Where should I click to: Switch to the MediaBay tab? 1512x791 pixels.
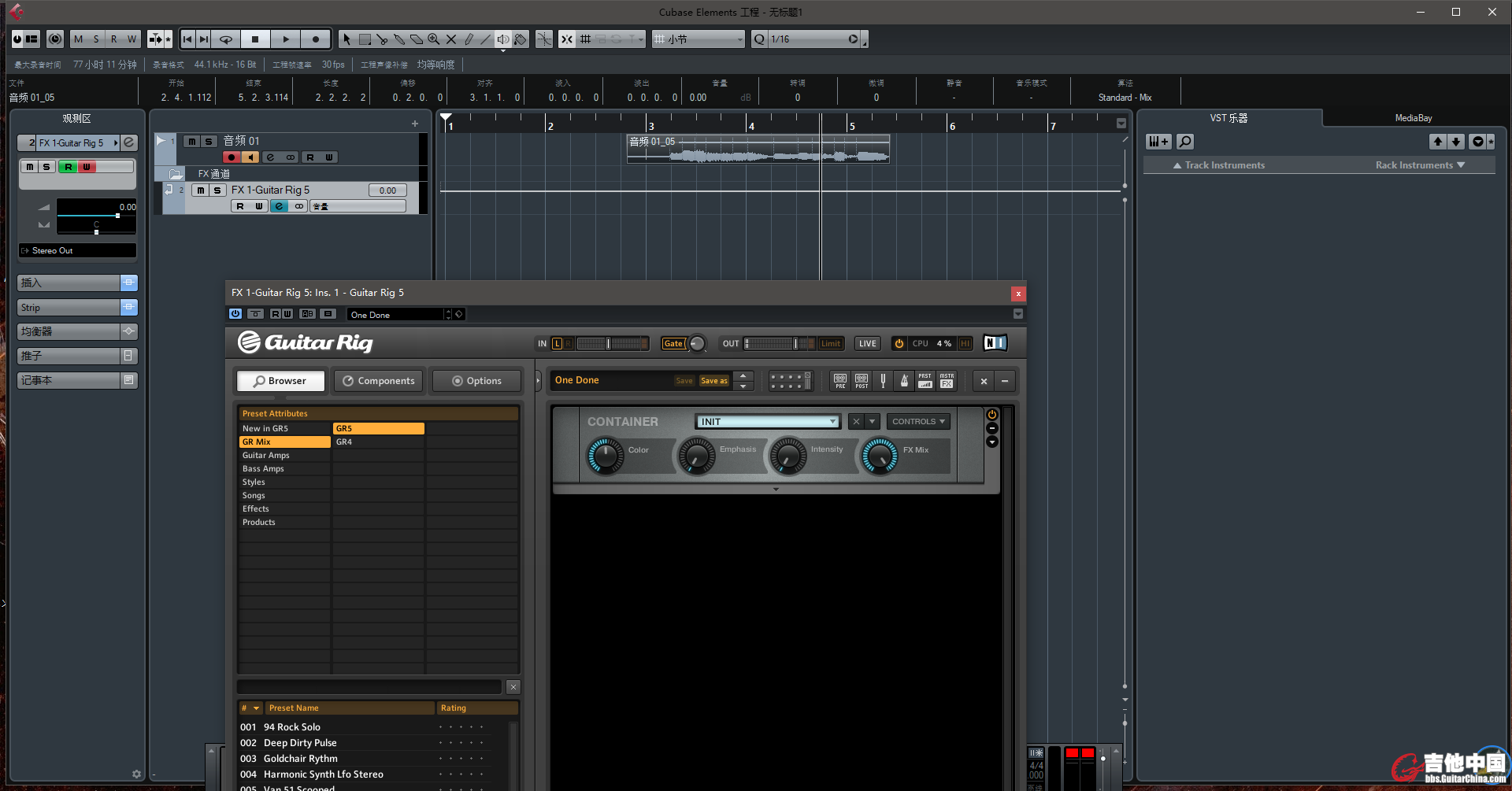click(x=1413, y=118)
